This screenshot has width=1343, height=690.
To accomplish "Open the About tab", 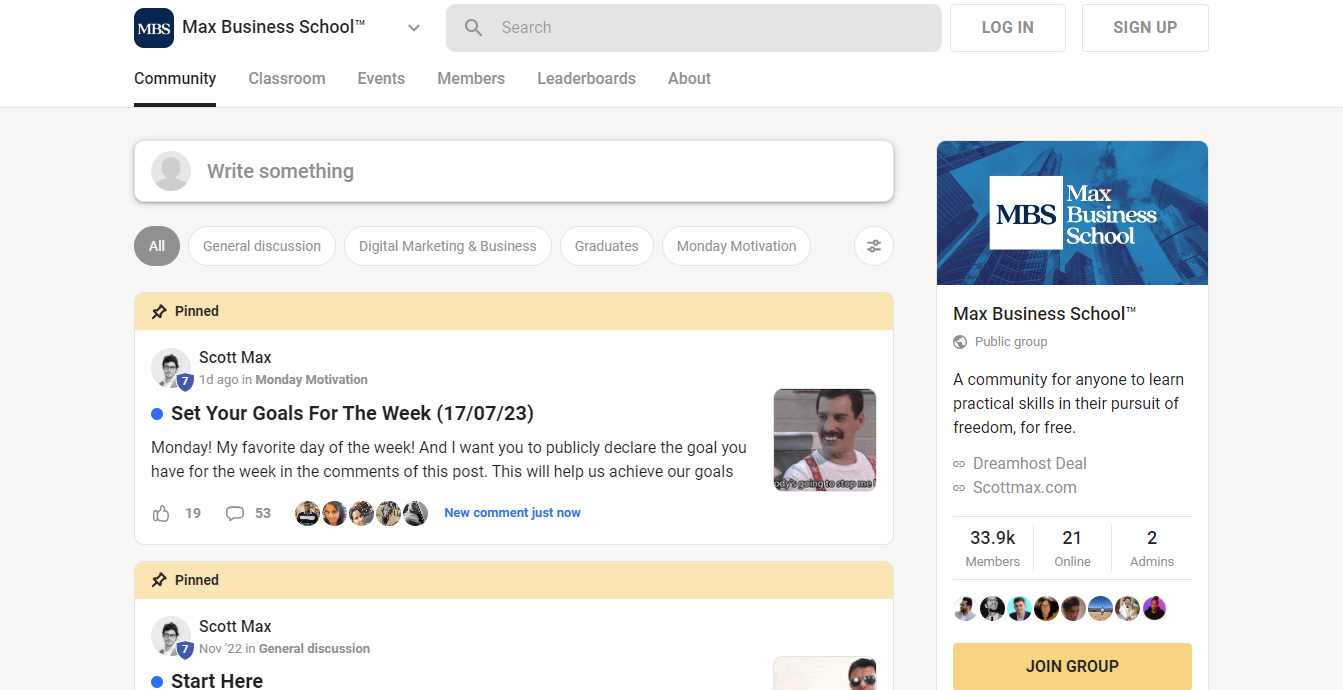I will click(x=689, y=79).
